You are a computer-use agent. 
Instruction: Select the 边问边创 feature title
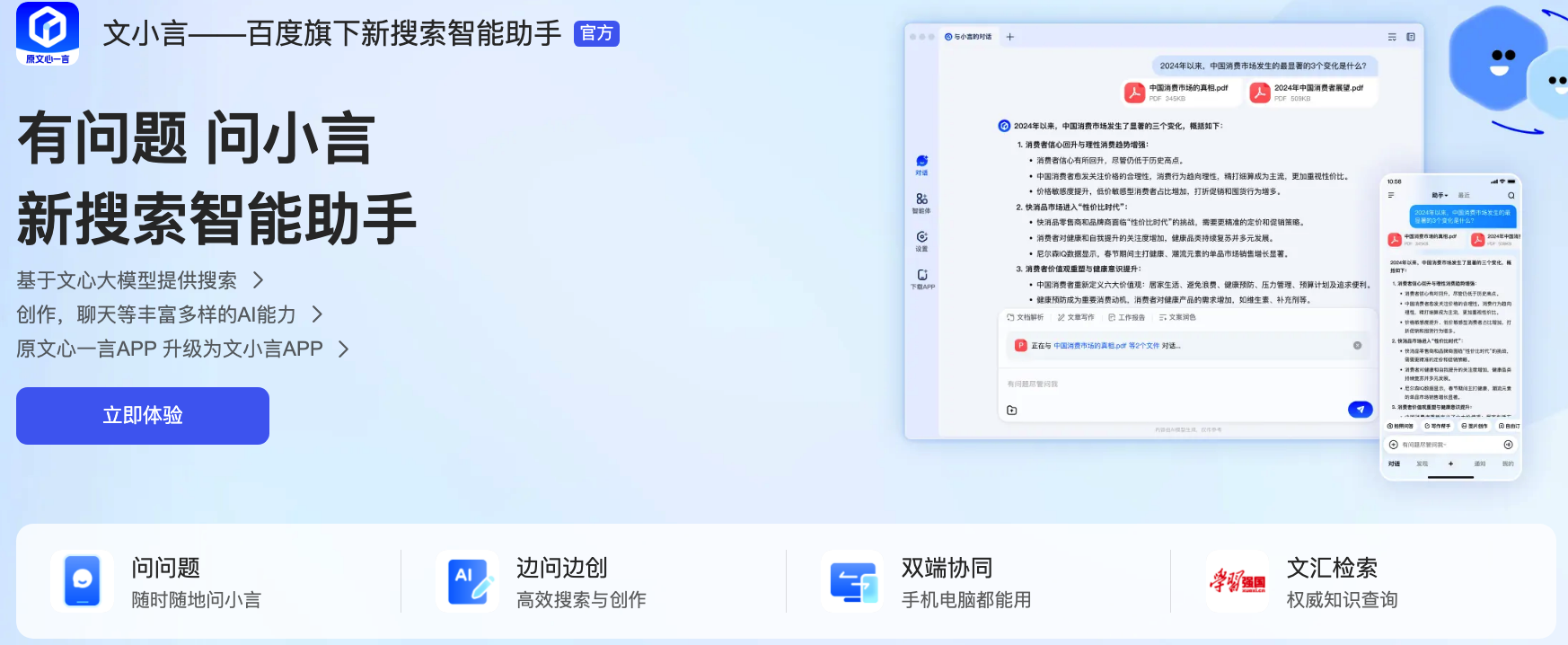pos(562,568)
